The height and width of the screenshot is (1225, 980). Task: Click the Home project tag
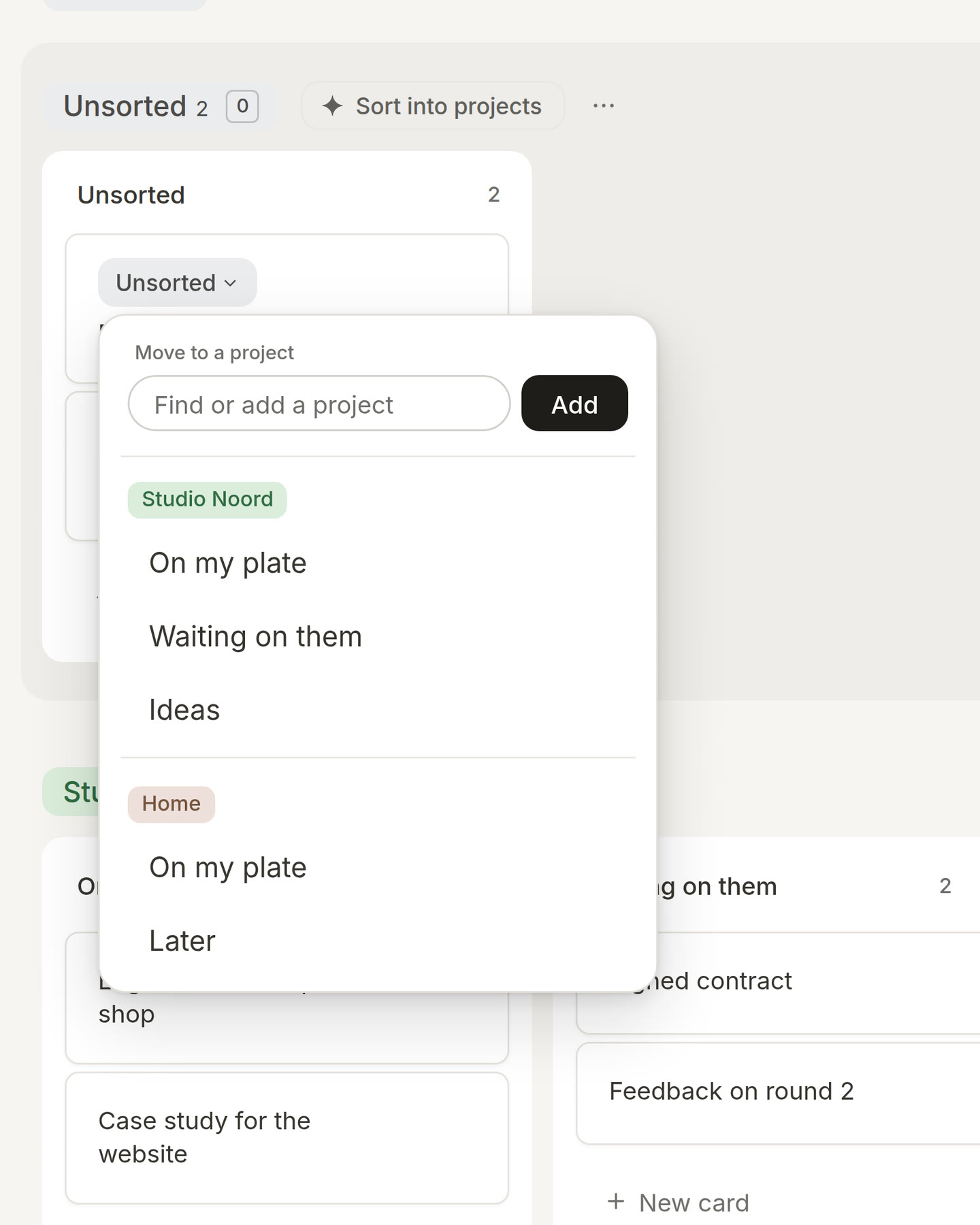pyautogui.click(x=171, y=804)
